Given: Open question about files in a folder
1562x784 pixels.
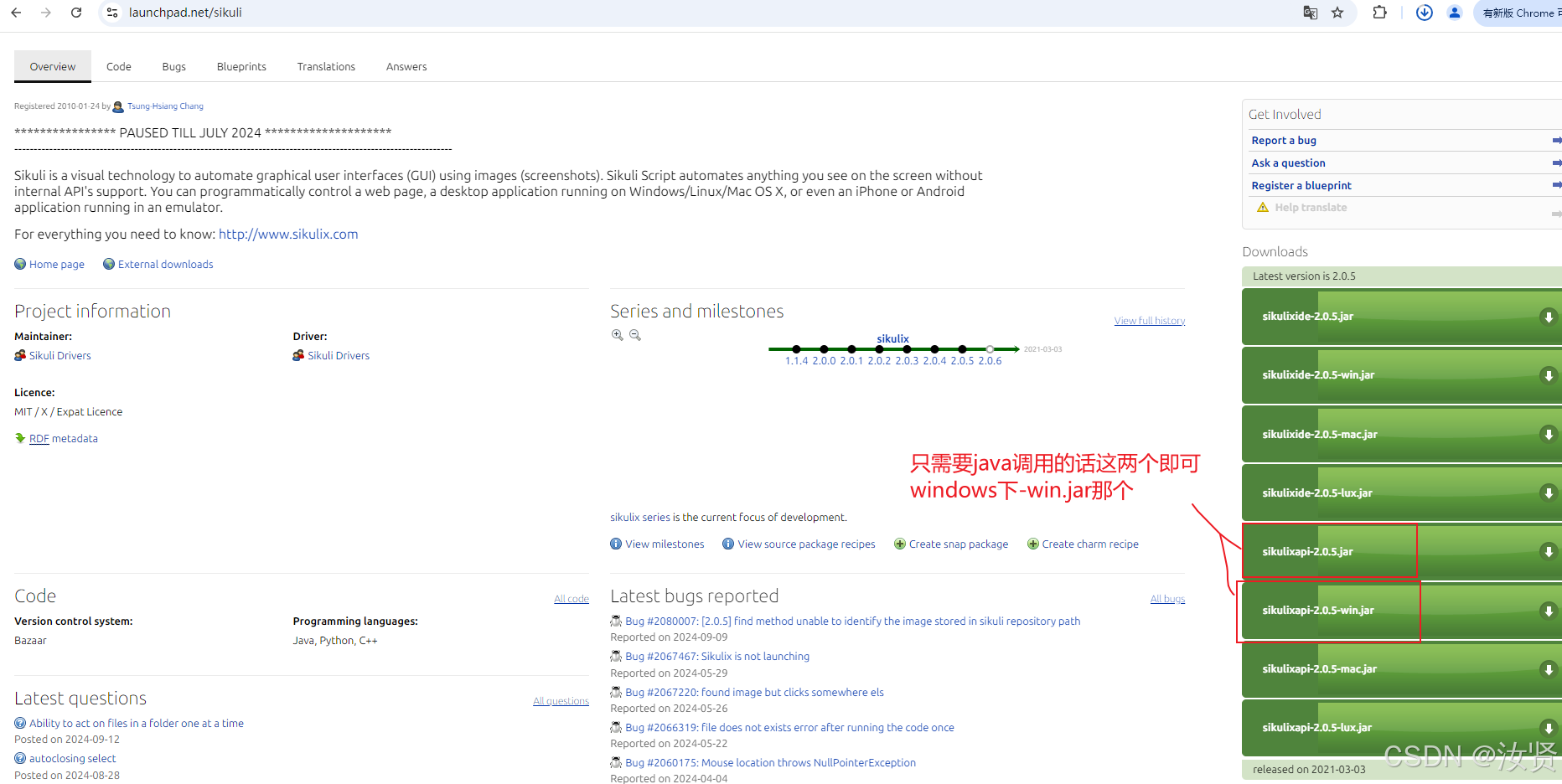Looking at the screenshot, I should 137,724.
